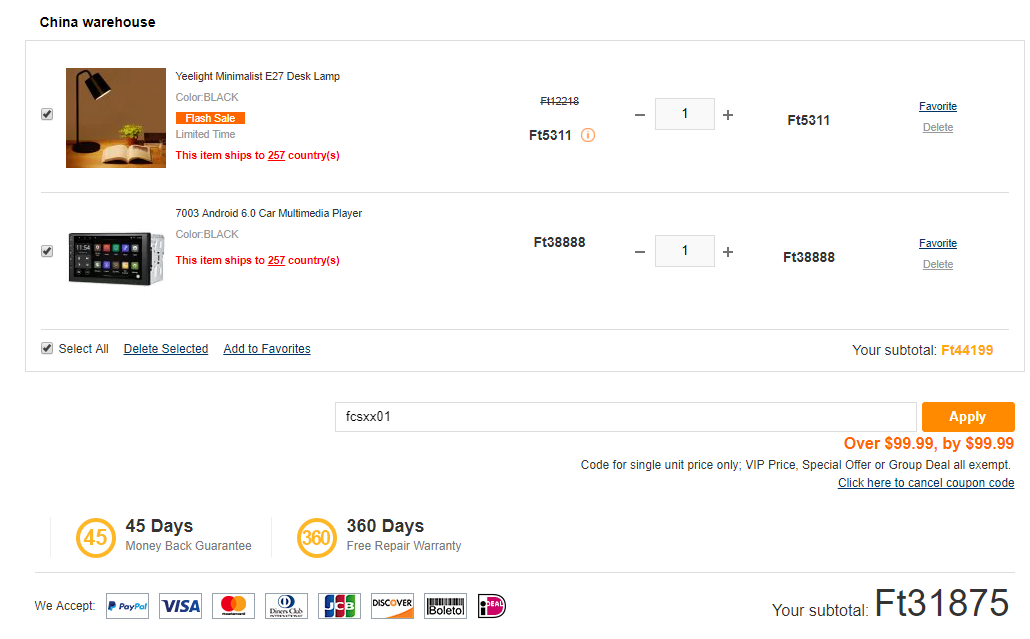Increase desk lamp quantity with plus

(x=728, y=115)
